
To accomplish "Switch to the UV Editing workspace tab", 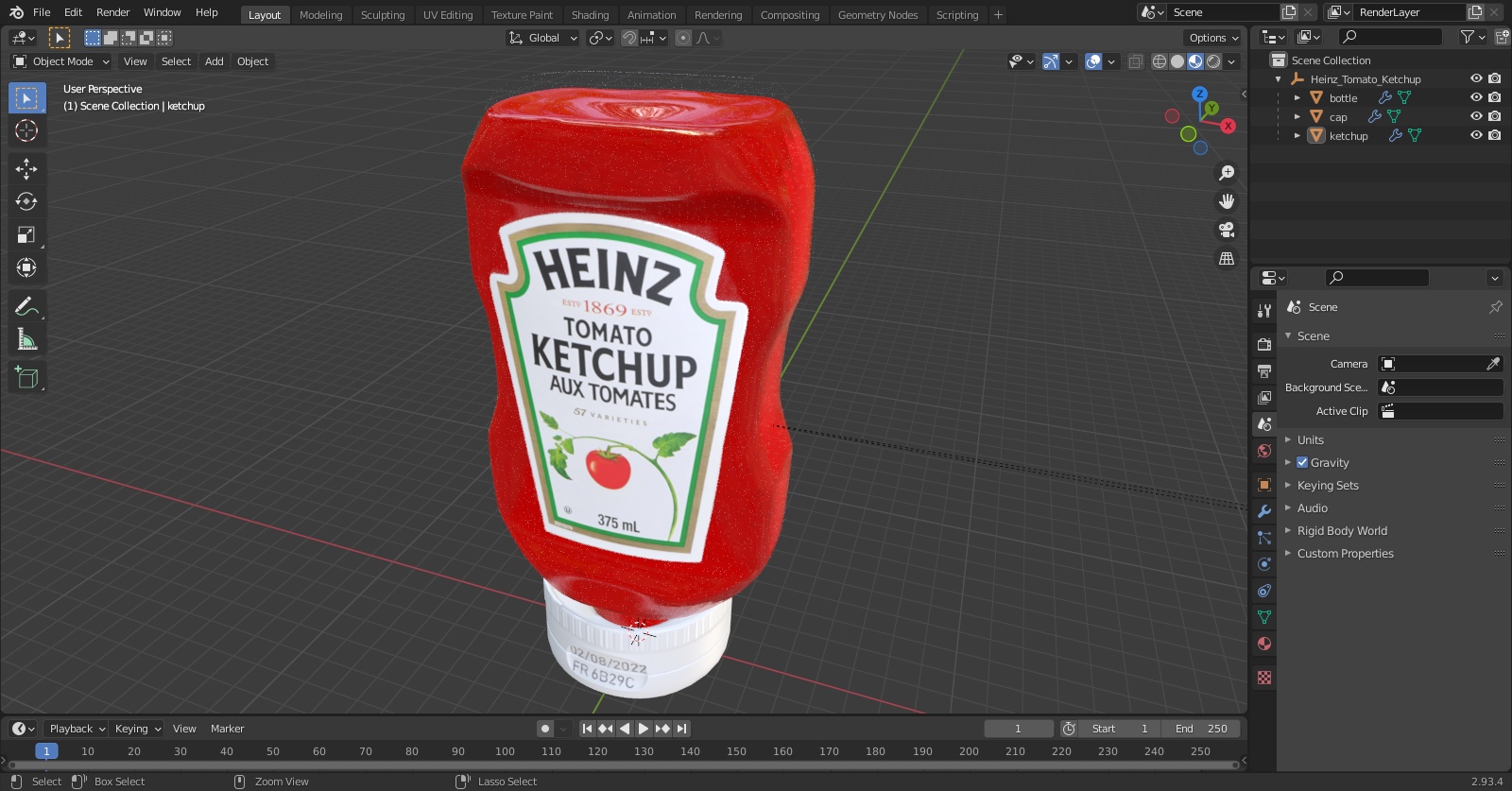I will pyautogui.click(x=448, y=15).
